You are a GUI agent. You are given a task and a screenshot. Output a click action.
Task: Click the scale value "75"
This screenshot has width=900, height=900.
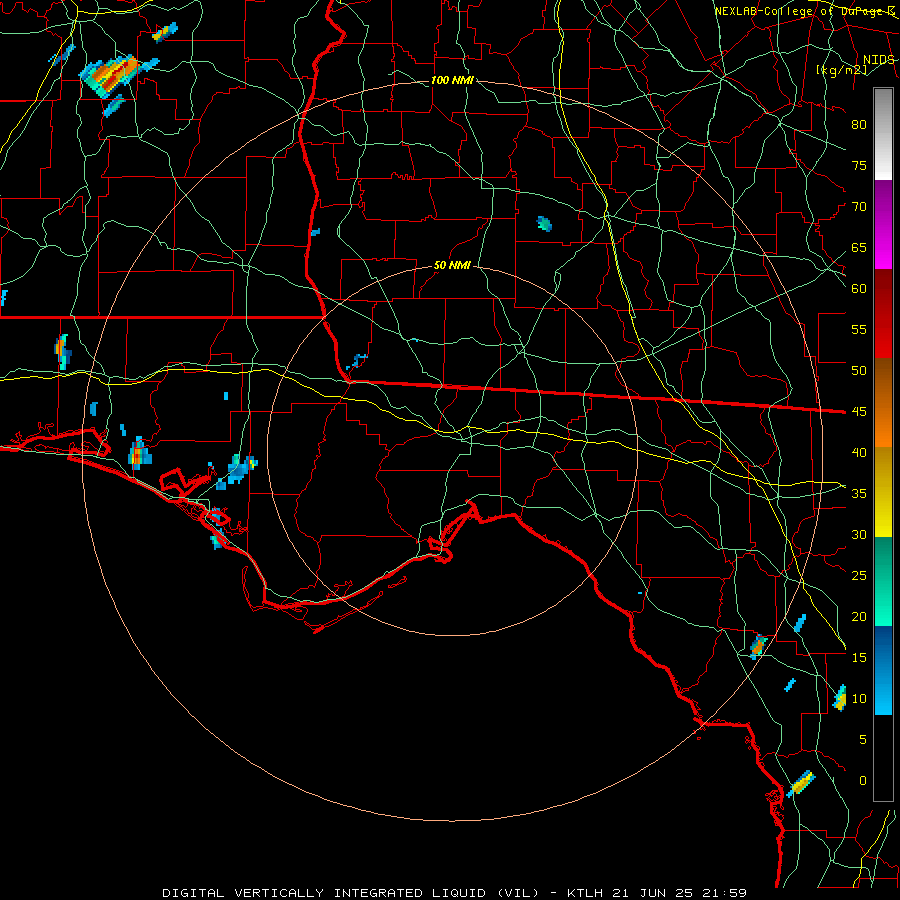(x=859, y=166)
